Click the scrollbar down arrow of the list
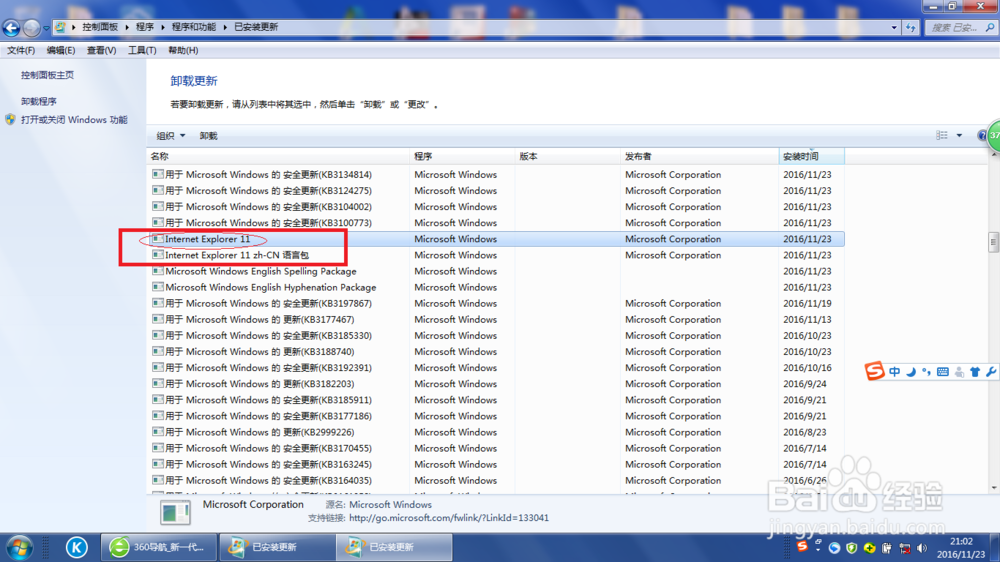 [994, 488]
